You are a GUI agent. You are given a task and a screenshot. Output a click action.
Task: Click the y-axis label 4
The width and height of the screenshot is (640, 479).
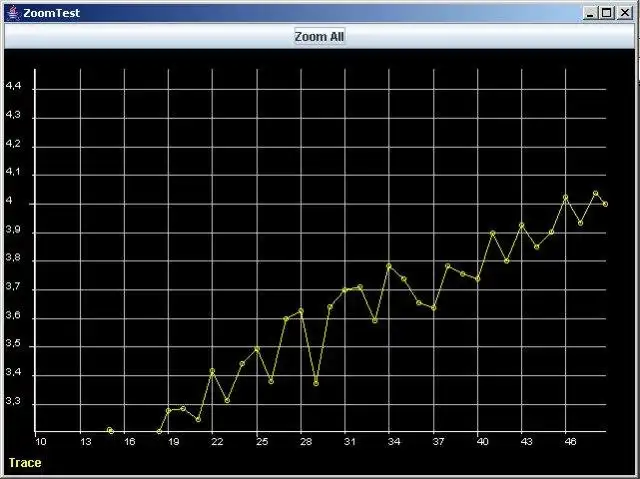(9, 201)
